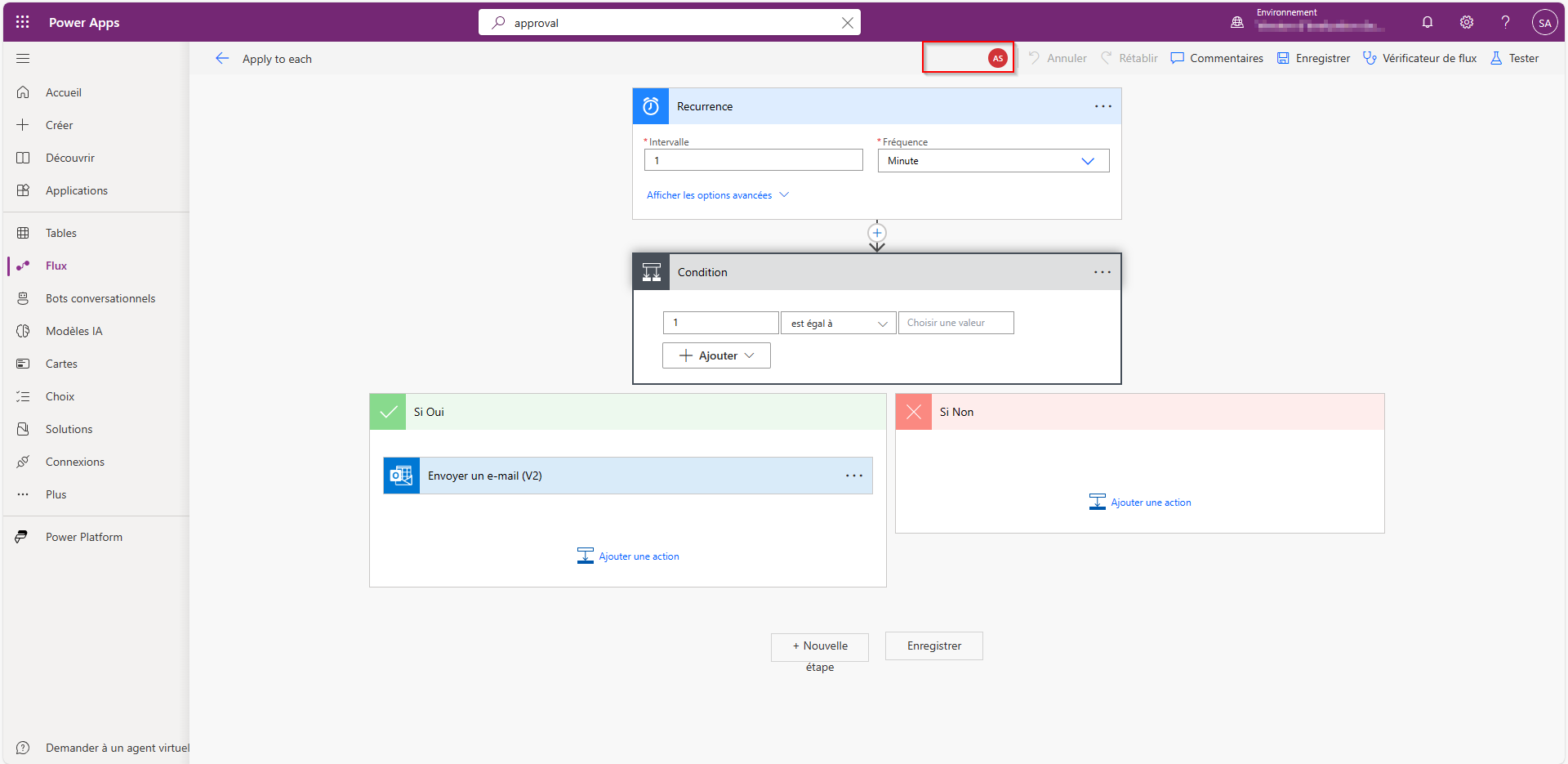Click Ajouter une action under Si Oui
This screenshot has width=1568, height=764.
(x=628, y=556)
